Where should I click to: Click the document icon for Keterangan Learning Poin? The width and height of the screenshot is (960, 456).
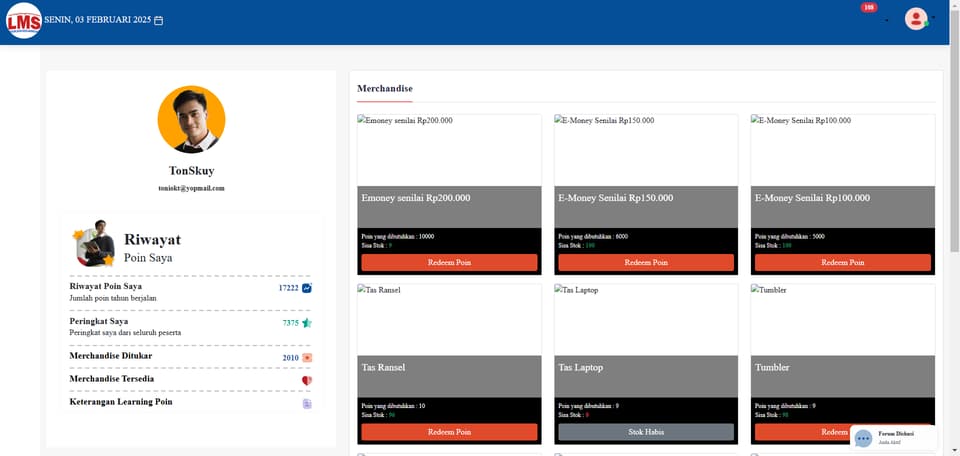307,403
